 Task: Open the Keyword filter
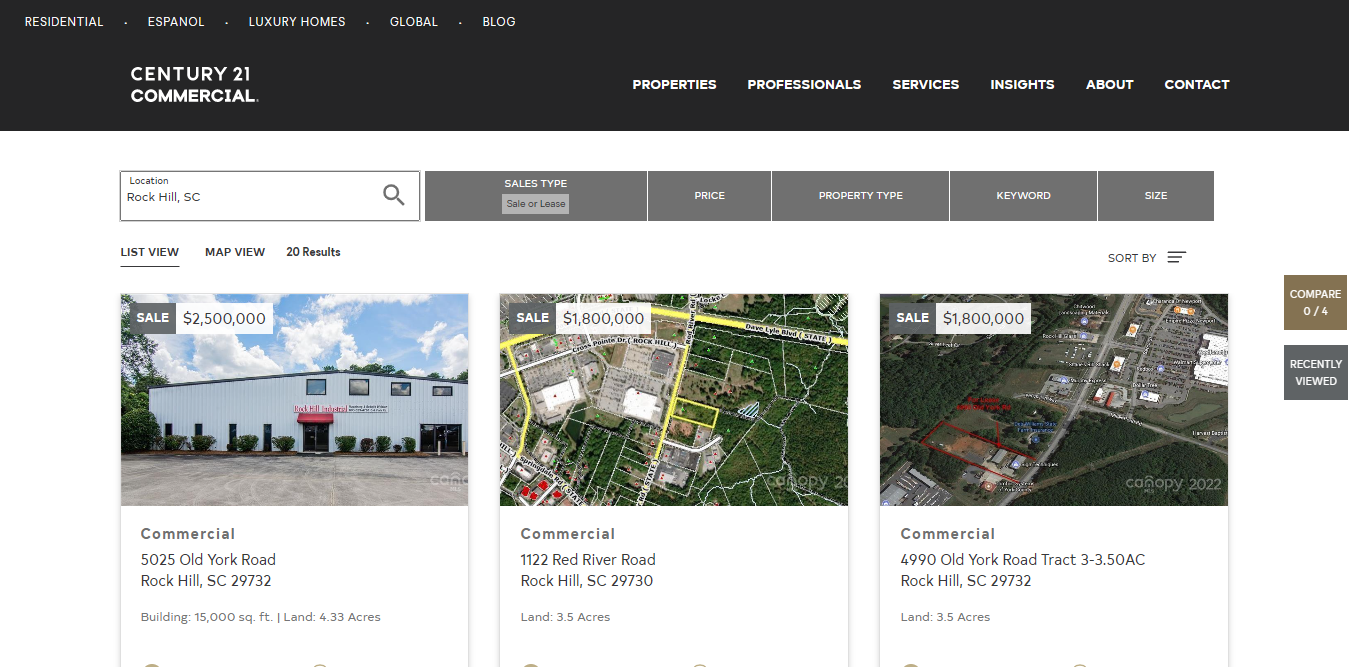[x=1023, y=196]
